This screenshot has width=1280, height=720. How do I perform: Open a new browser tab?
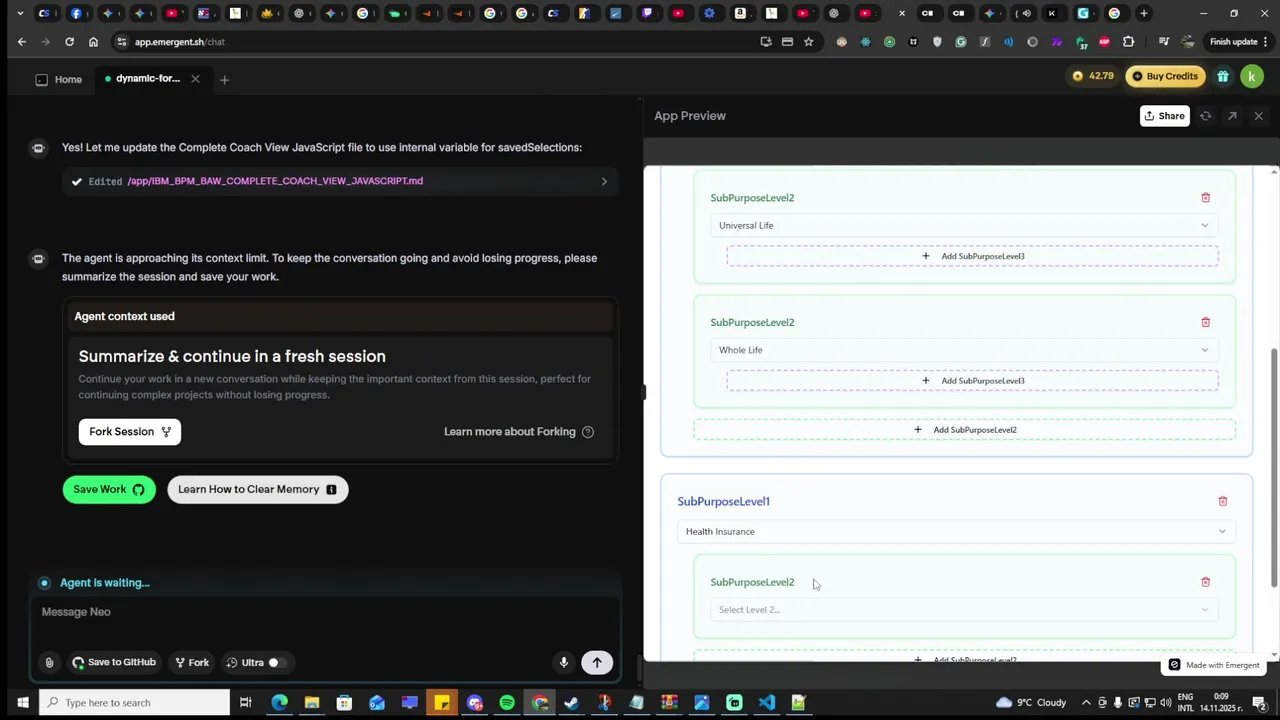point(1144,13)
